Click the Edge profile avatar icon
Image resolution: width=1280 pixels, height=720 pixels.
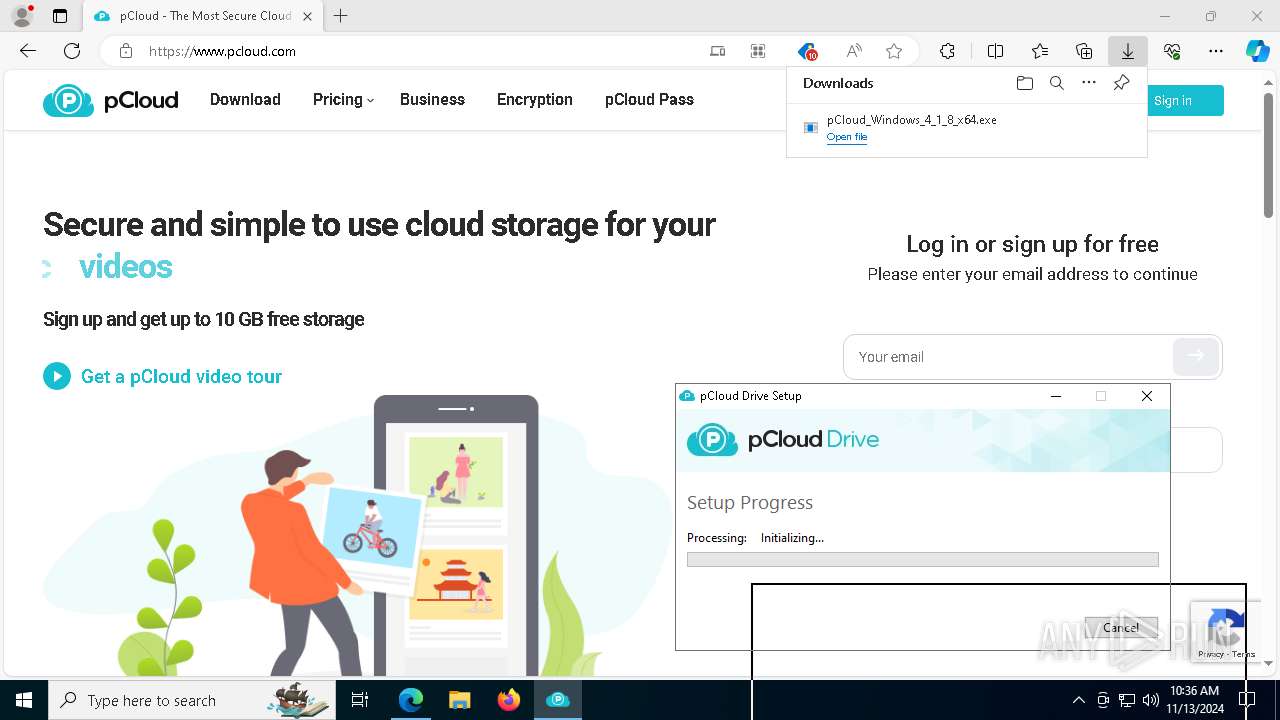pos(22,16)
